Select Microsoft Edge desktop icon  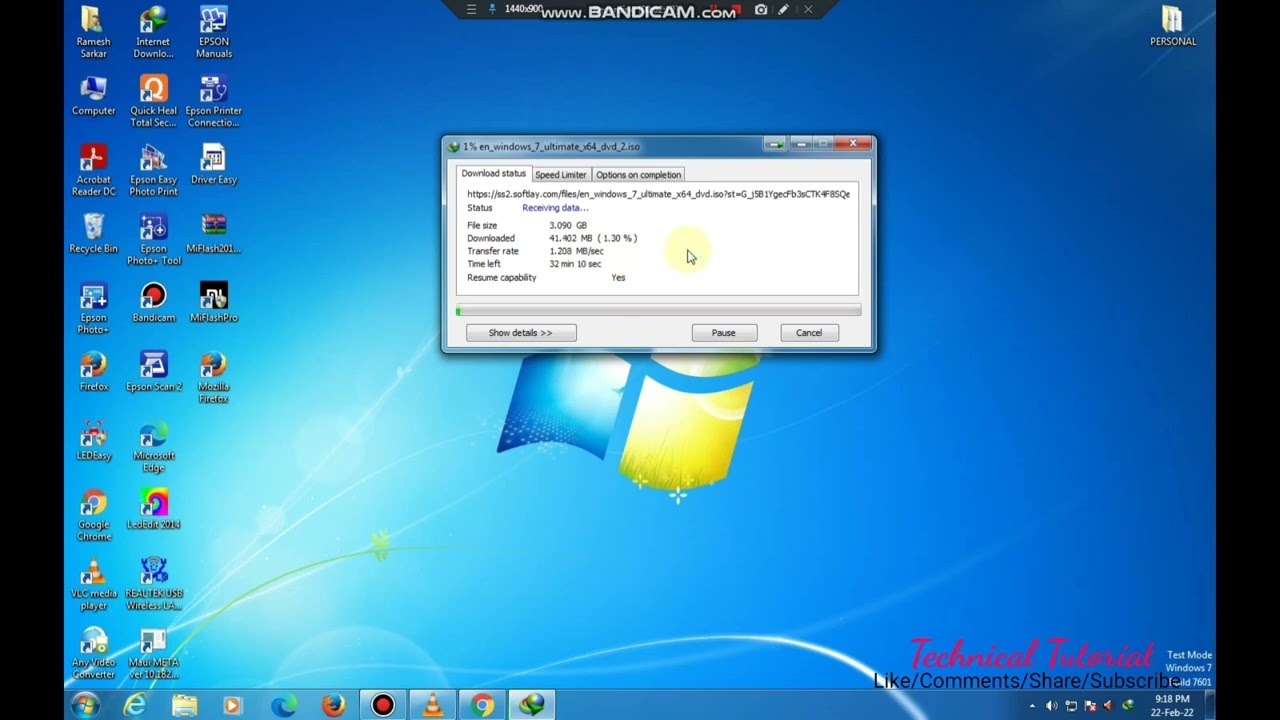[153, 446]
